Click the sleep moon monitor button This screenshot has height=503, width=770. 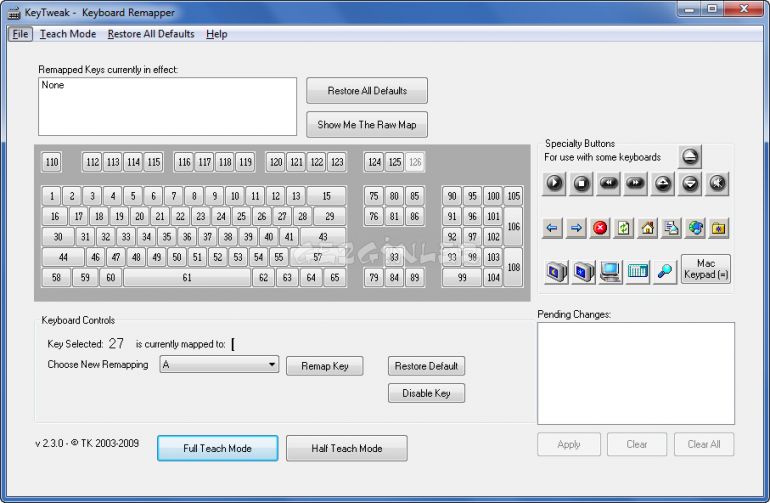pyautogui.click(x=556, y=272)
